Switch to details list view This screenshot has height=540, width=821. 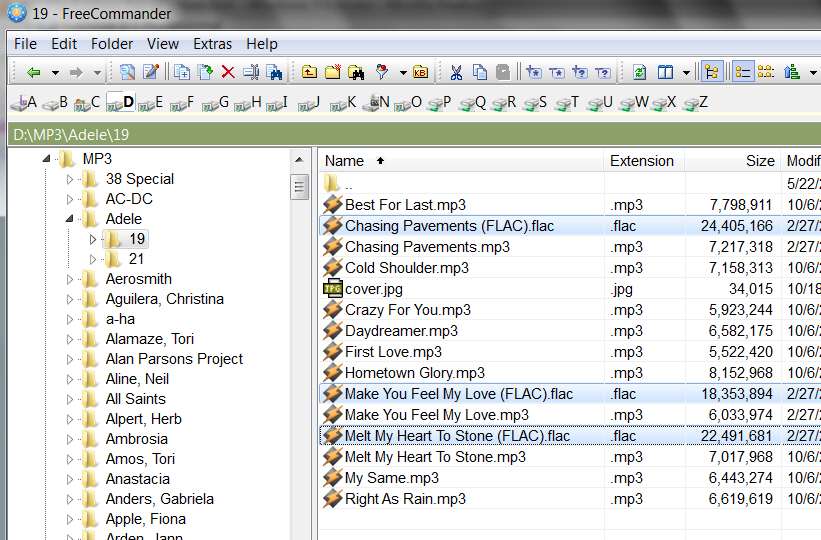coord(742,72)
